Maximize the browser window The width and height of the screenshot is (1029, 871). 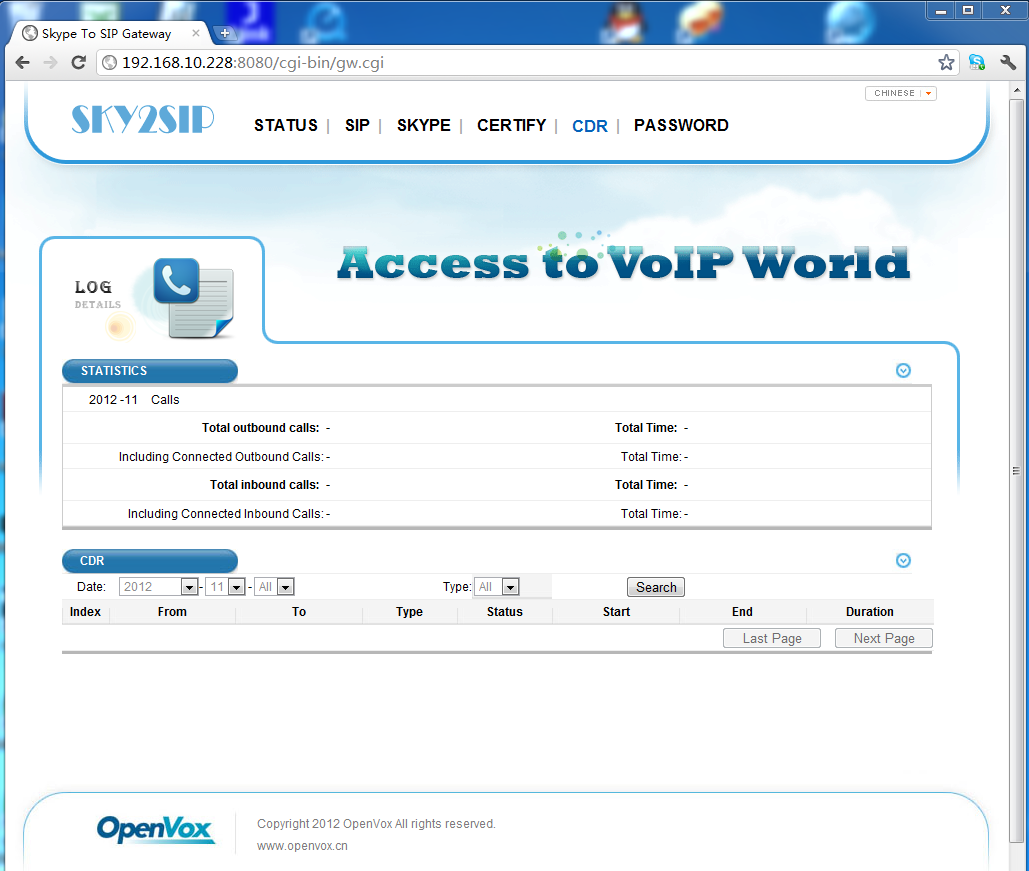968,11
